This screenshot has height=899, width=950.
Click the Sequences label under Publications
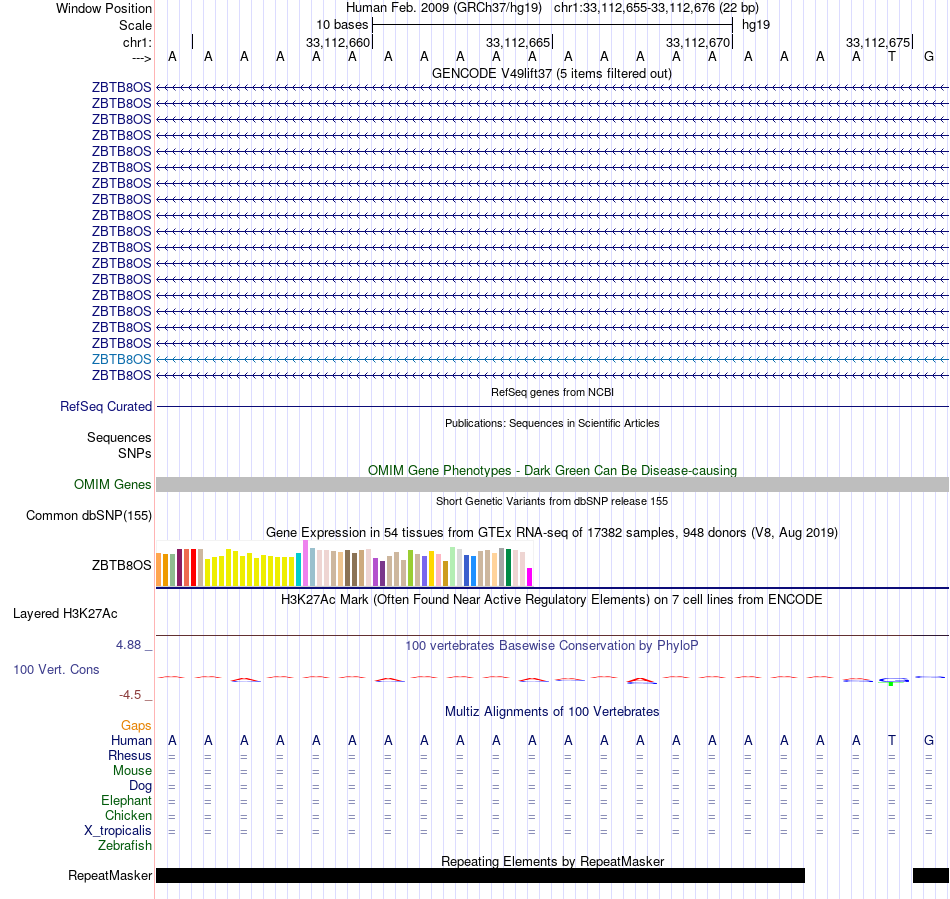(119, 437)
